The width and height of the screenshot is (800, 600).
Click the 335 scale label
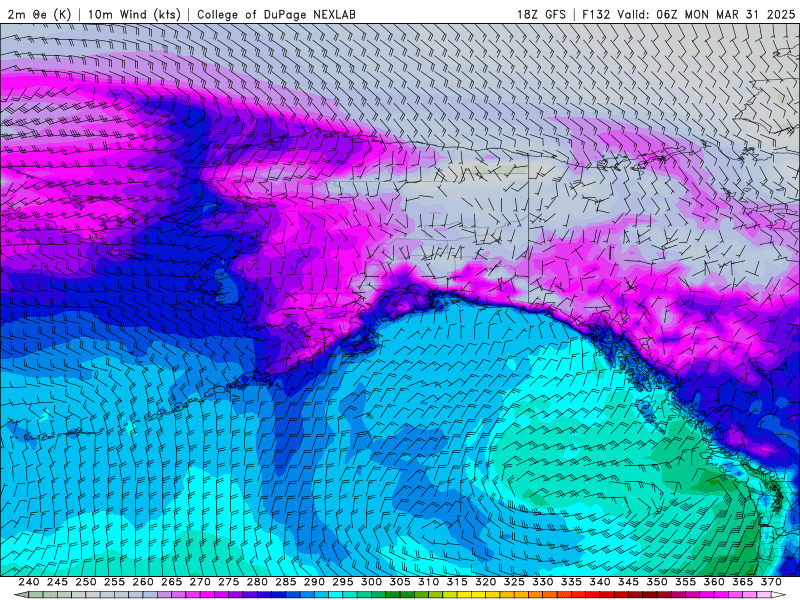571,582
